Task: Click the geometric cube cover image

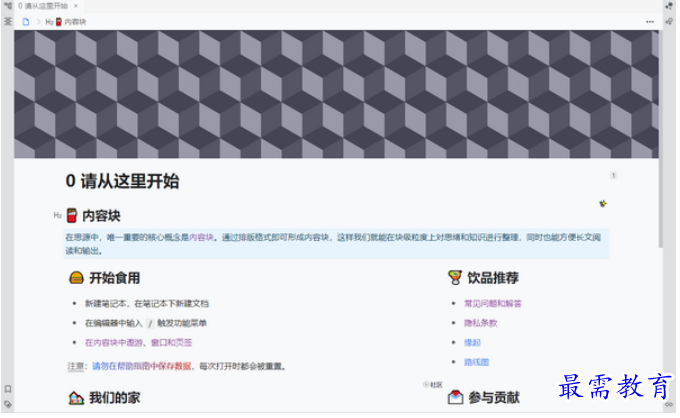Action: (x=337, y=94)
